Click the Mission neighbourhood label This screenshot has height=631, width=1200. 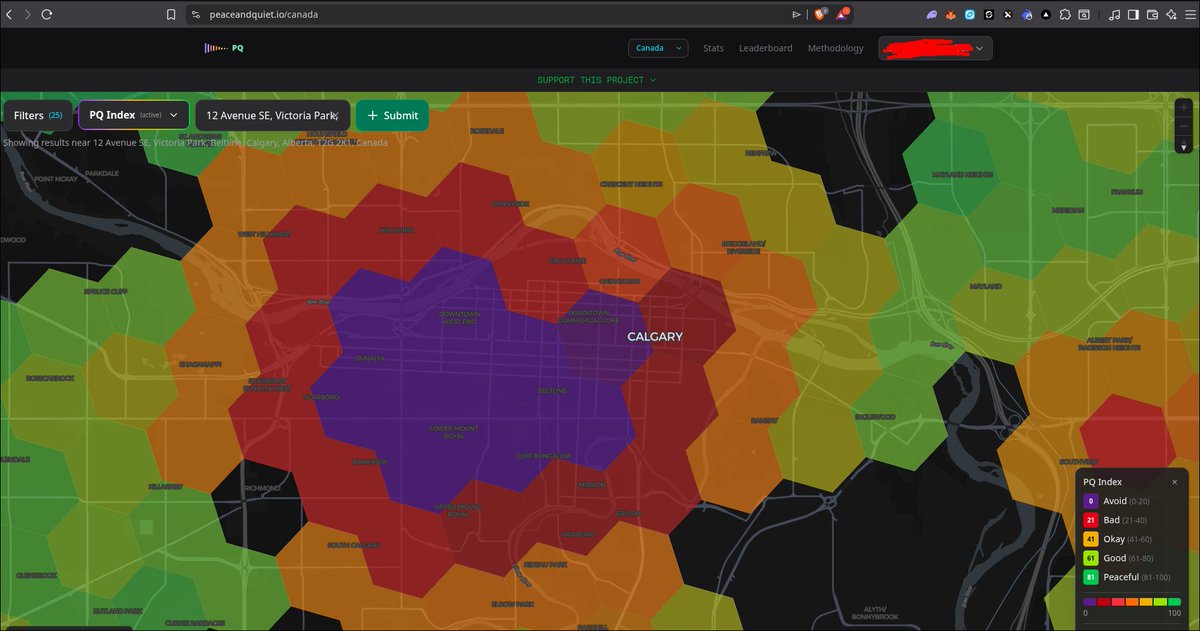[x=591, y=485]
